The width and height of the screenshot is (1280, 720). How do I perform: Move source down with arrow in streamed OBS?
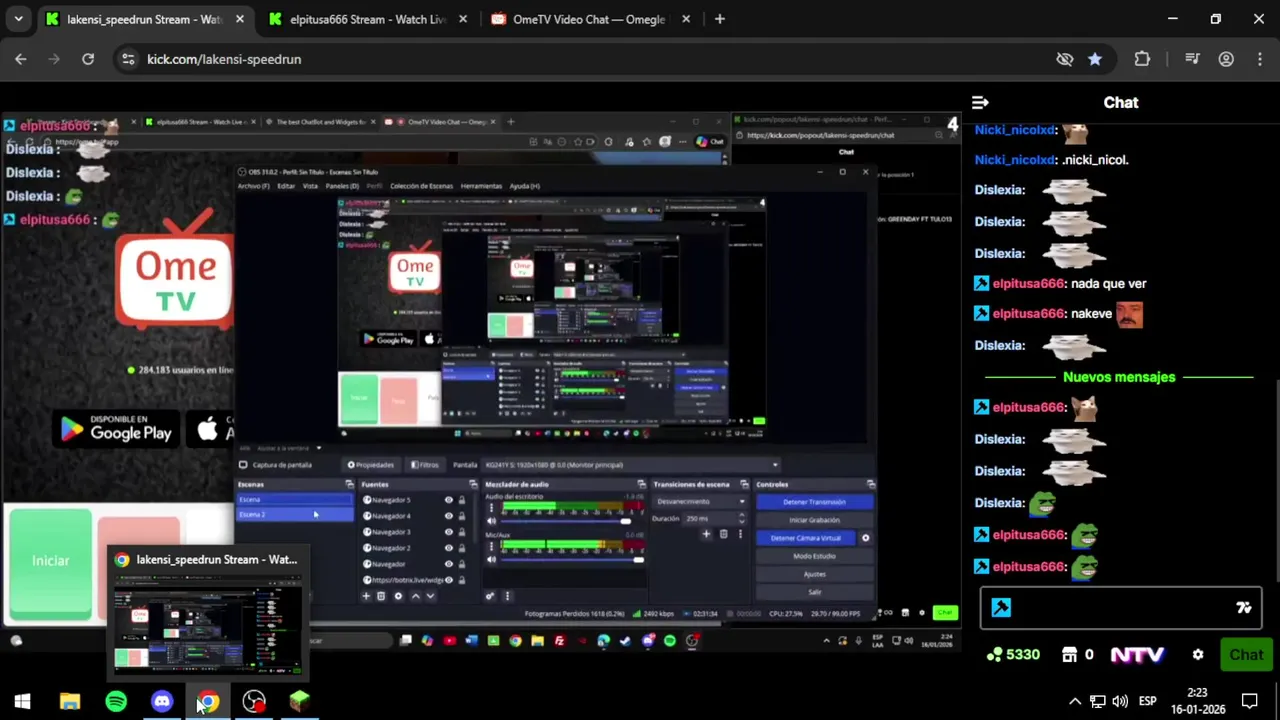tap(430, 596)
